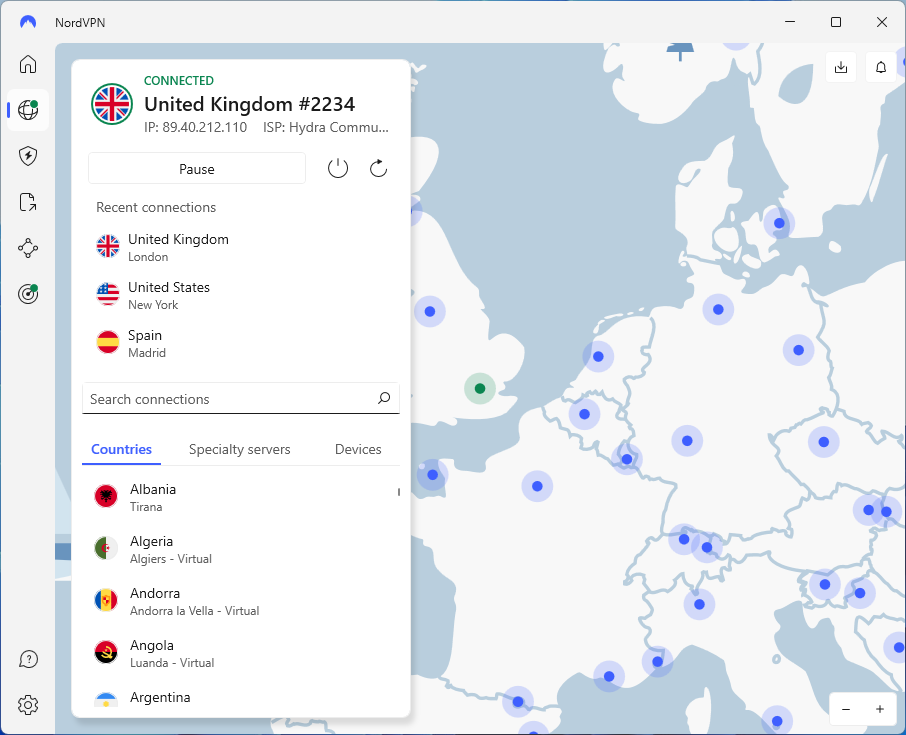Close the NordVPN window

(882, 22)
